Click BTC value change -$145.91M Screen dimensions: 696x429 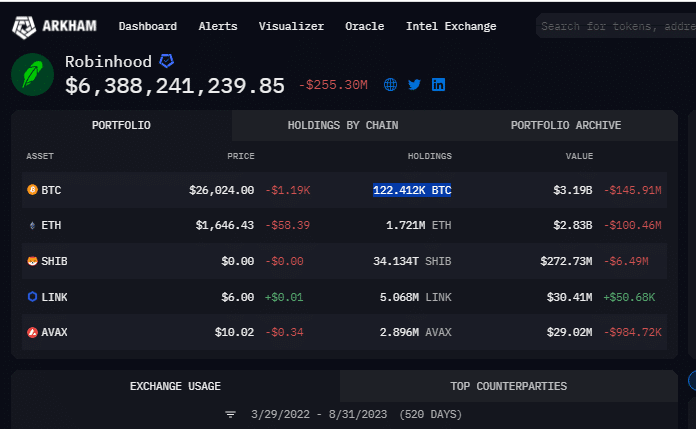[633, 190]
